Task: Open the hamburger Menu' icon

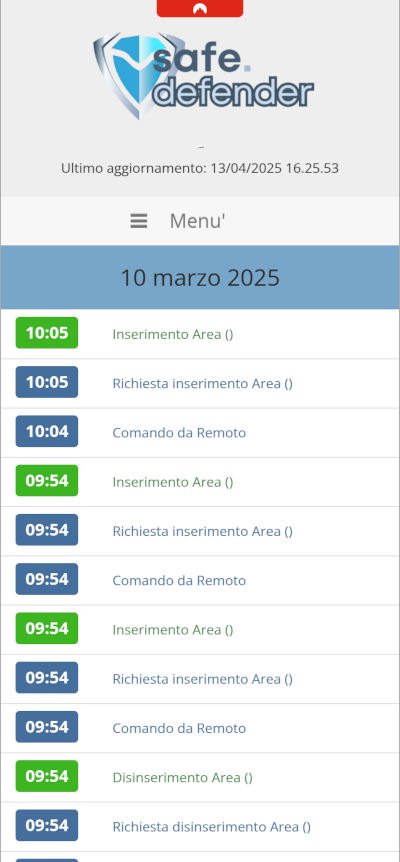Action: click(x=138, y=221)
